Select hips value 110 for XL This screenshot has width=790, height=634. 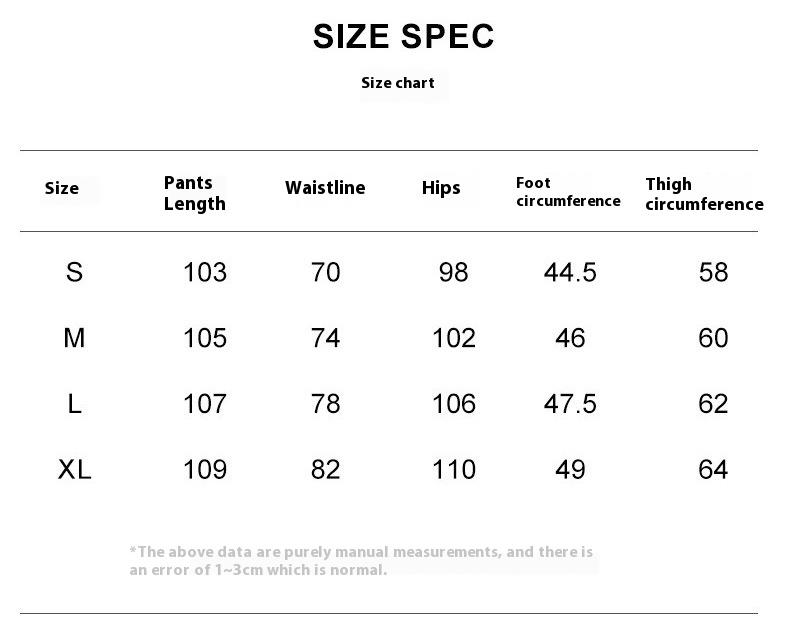coord(453,470)
